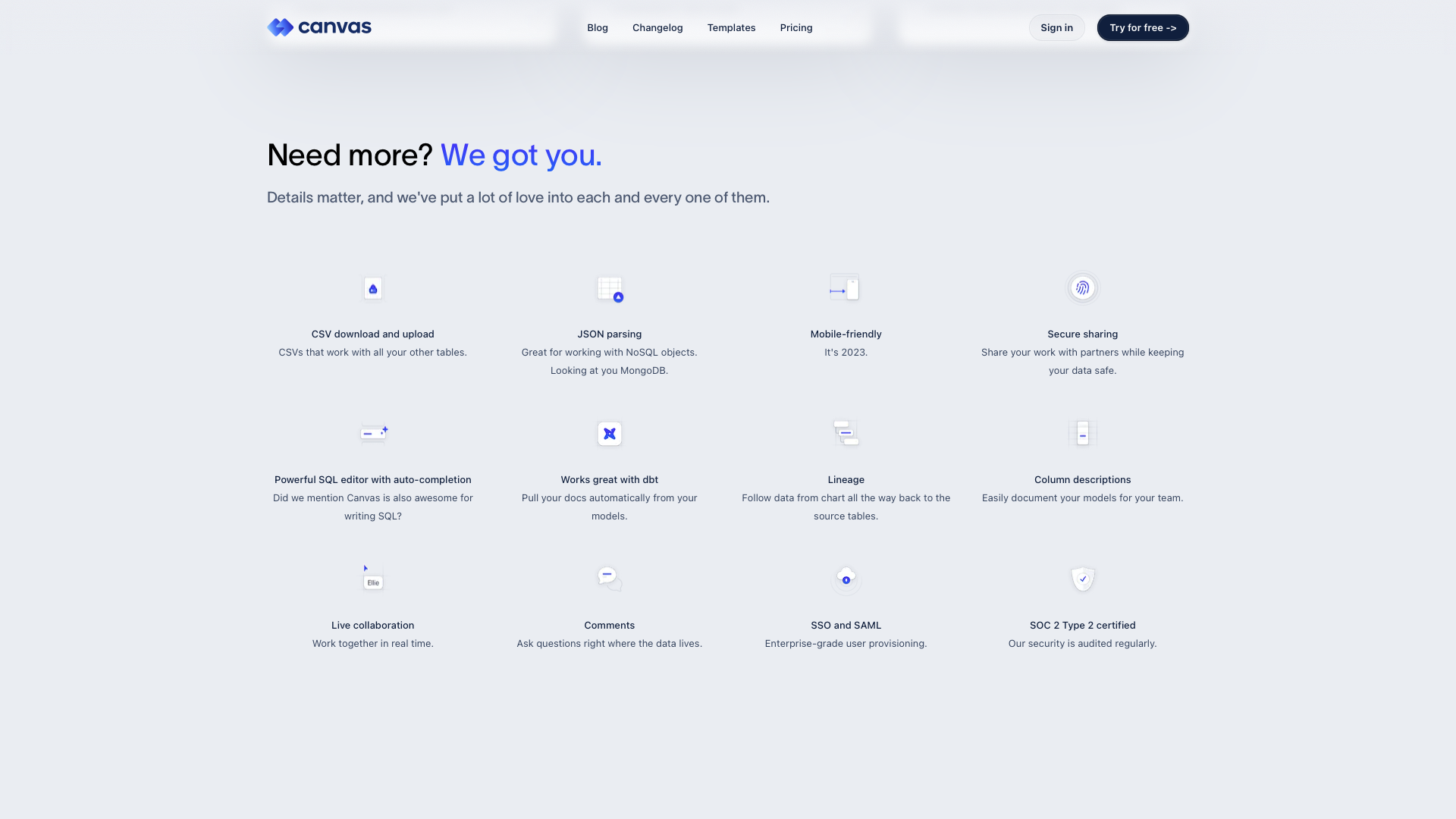Click the 'Need more? We got you.' heading
Screen dimensions: 1456x819
pos(435,155)
